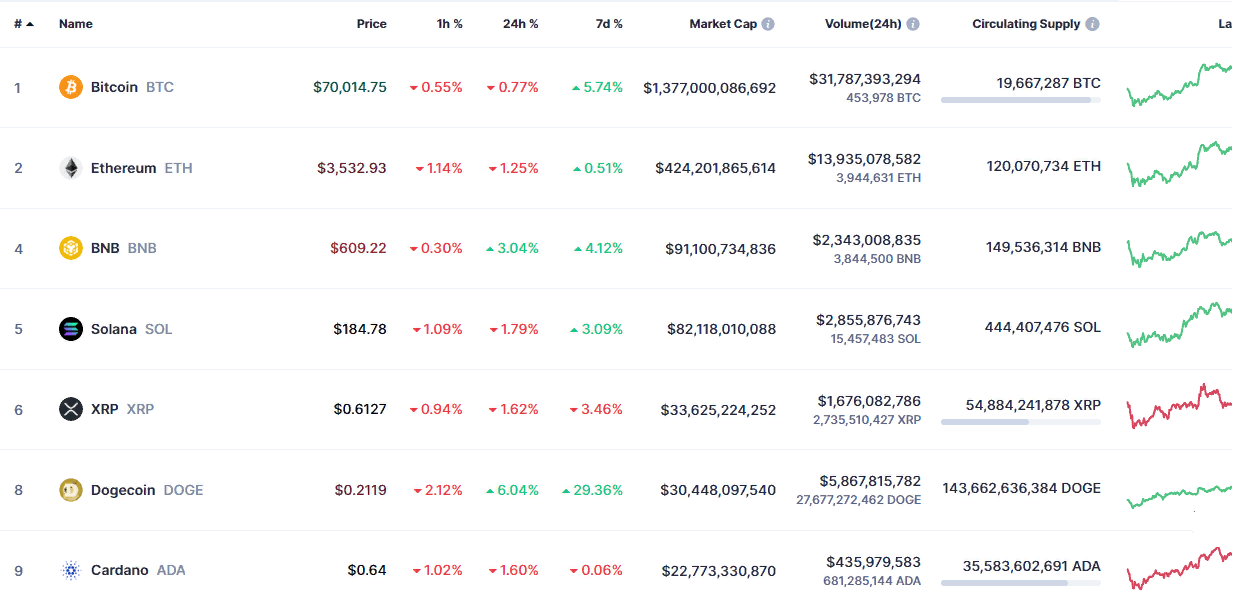Open Cardano 7-day sparkline chart
Viewport: 1242px width, 598px height.
(1179, 568)
